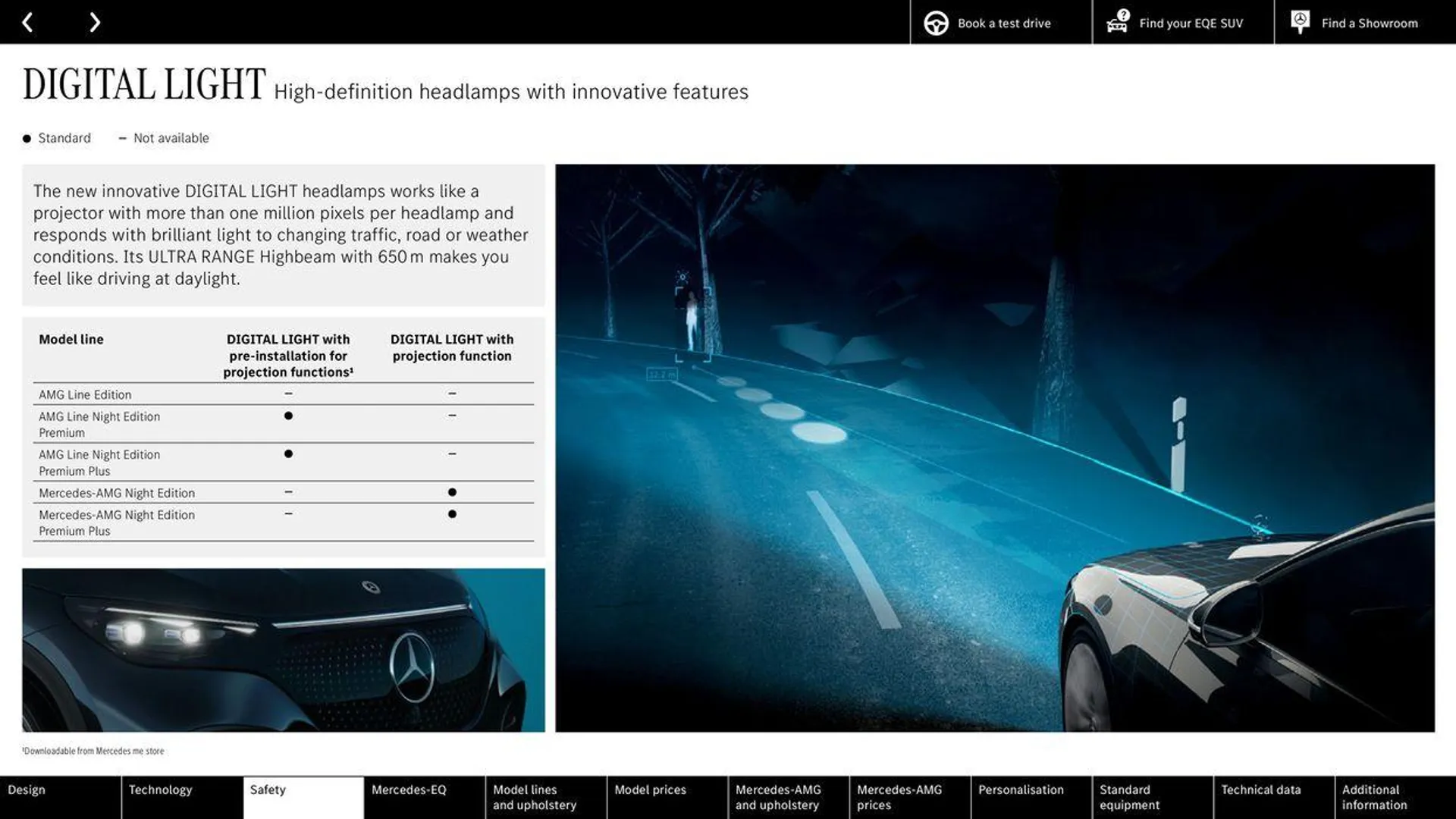Click the headlamps description paragraph
1456x819 pixels.
[x=281, y=234]
